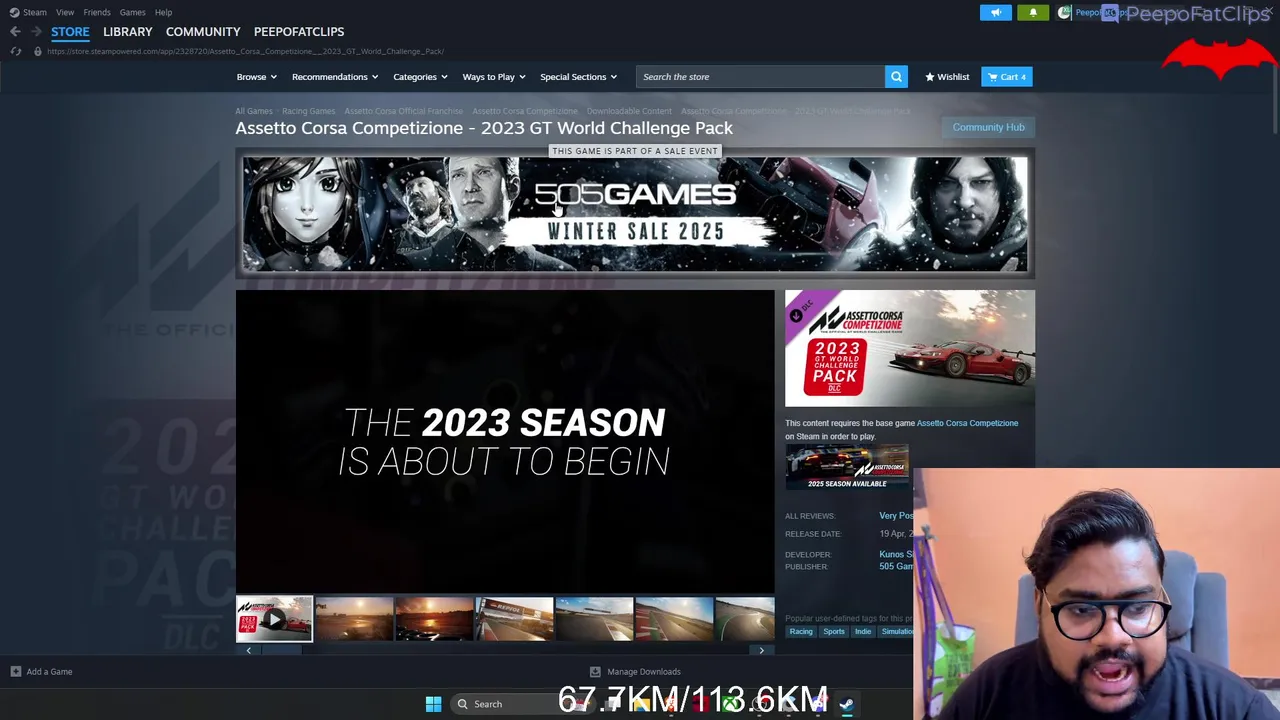This screenshot has height=720, width=1280.
Task: Click the 2025 Season Available banner image
Action: 847,467
